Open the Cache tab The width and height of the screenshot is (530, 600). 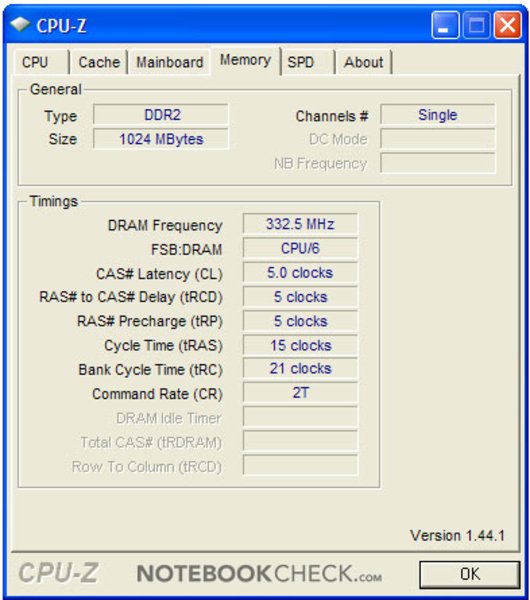(99, 62)
